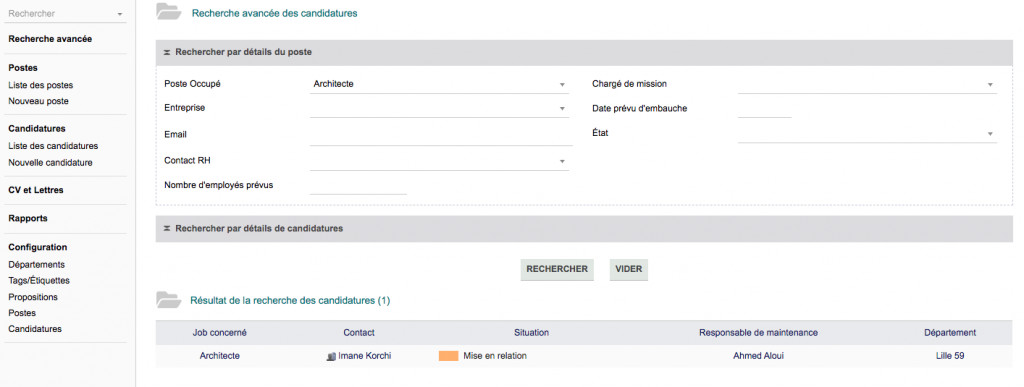
Task: Click the Mise en relation status text
Action: (x=495, y=356)
